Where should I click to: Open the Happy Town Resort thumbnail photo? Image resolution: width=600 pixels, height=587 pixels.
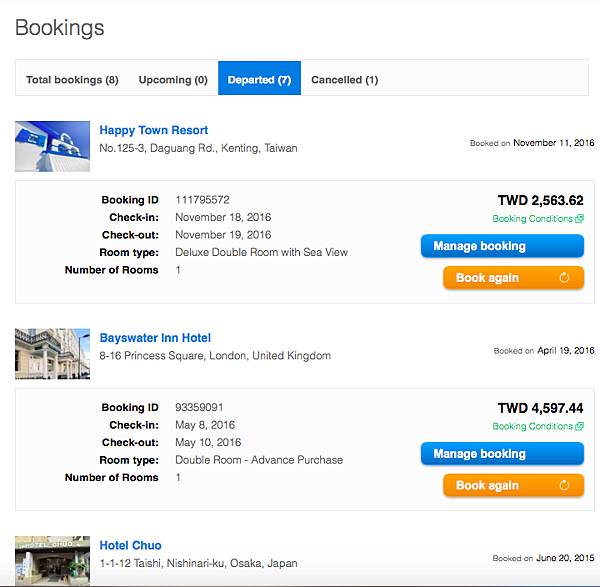(52, 146)
